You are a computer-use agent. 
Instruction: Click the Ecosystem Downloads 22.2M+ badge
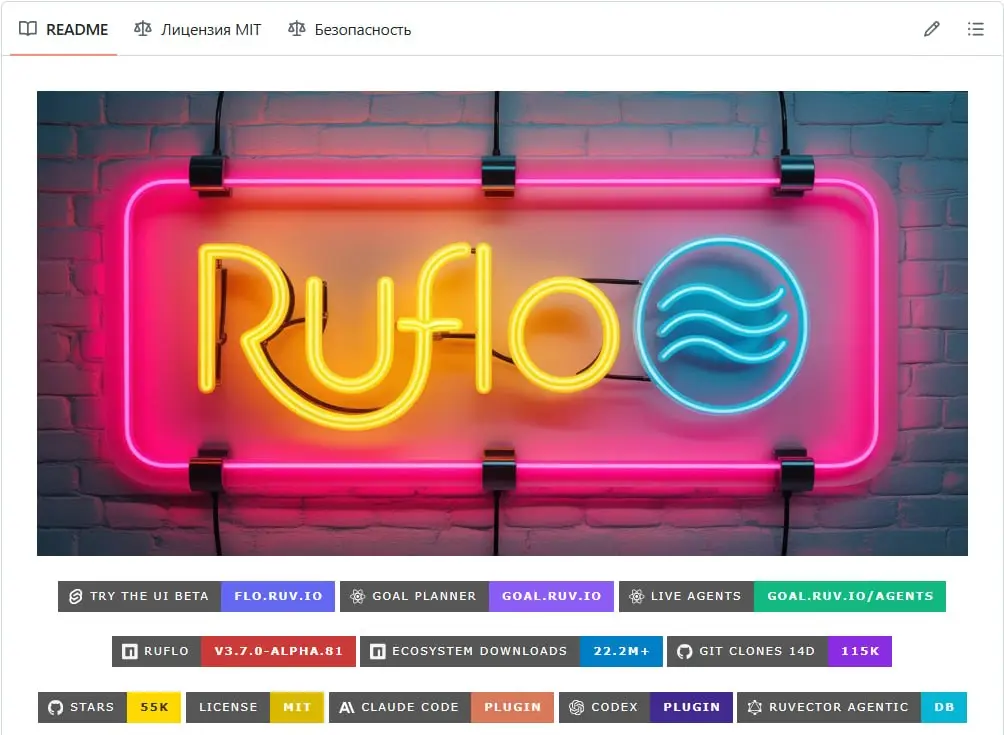coord(511,651)
